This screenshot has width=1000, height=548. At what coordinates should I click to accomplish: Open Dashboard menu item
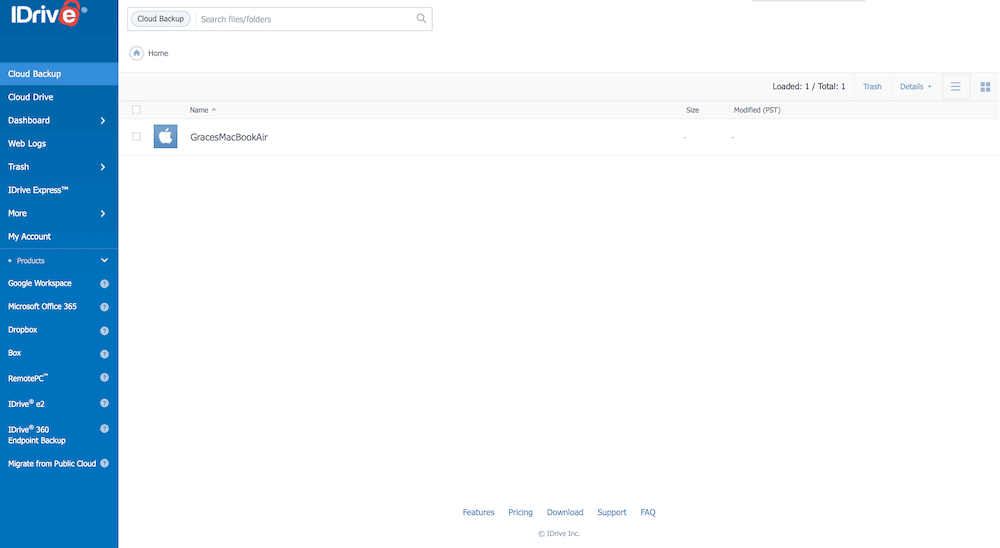29,121
